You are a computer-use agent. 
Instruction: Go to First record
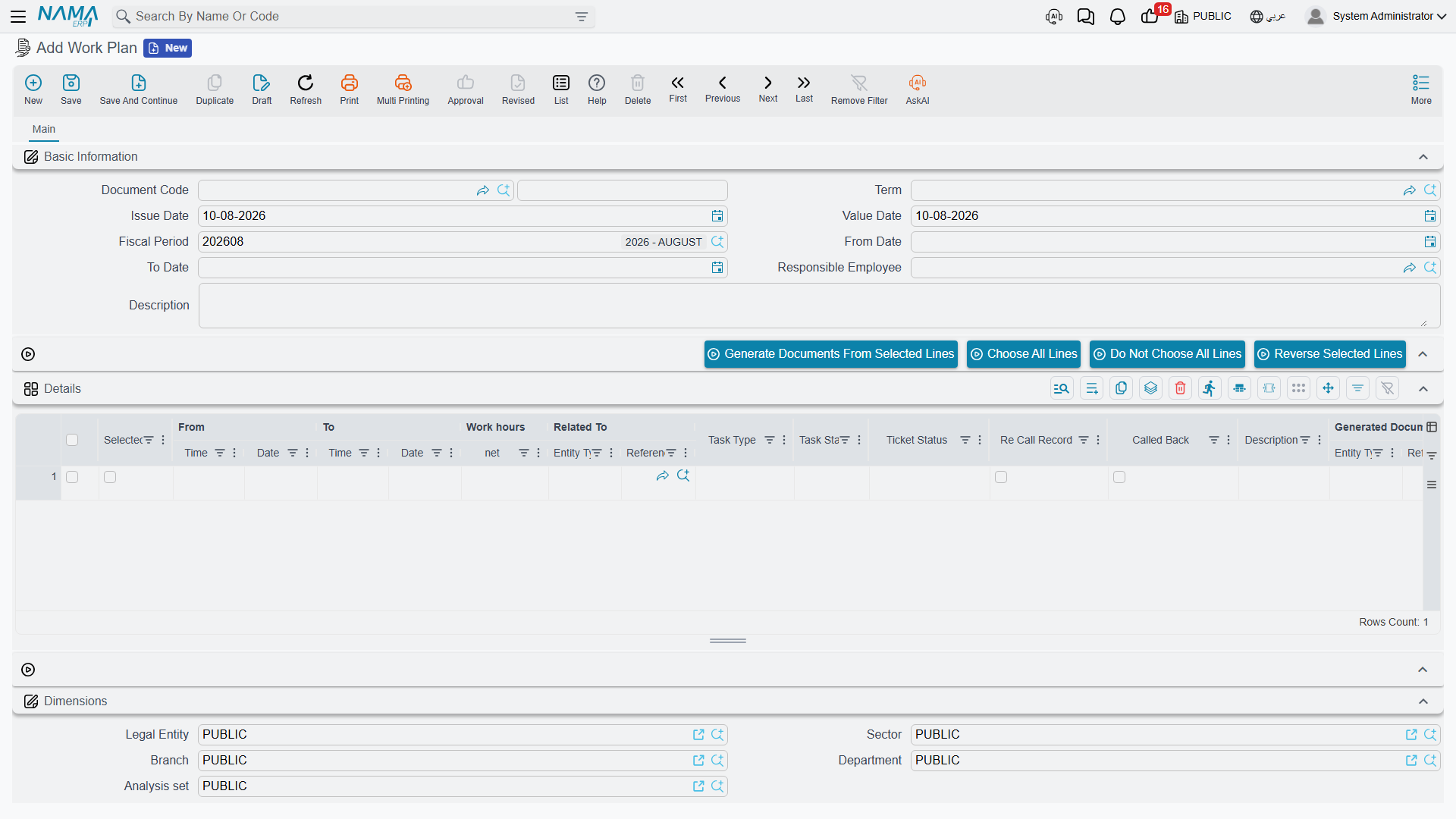pos(678,89)
